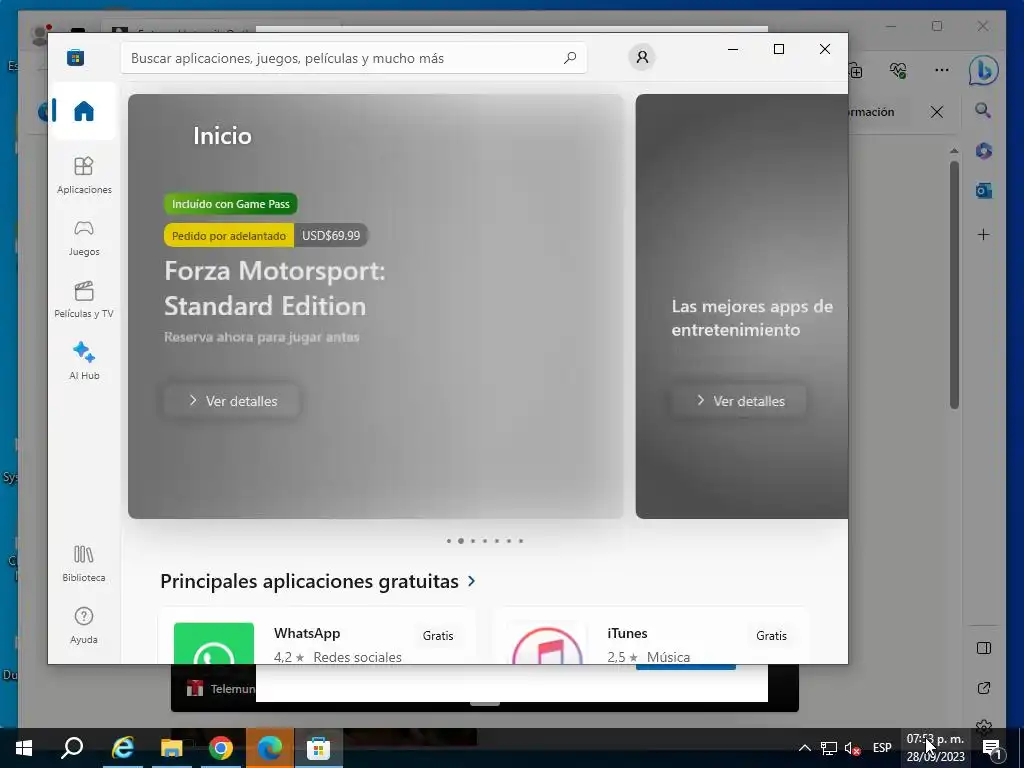
Task: Open Principales aplicaciones gratuitas list
Action: coord(310,581)
